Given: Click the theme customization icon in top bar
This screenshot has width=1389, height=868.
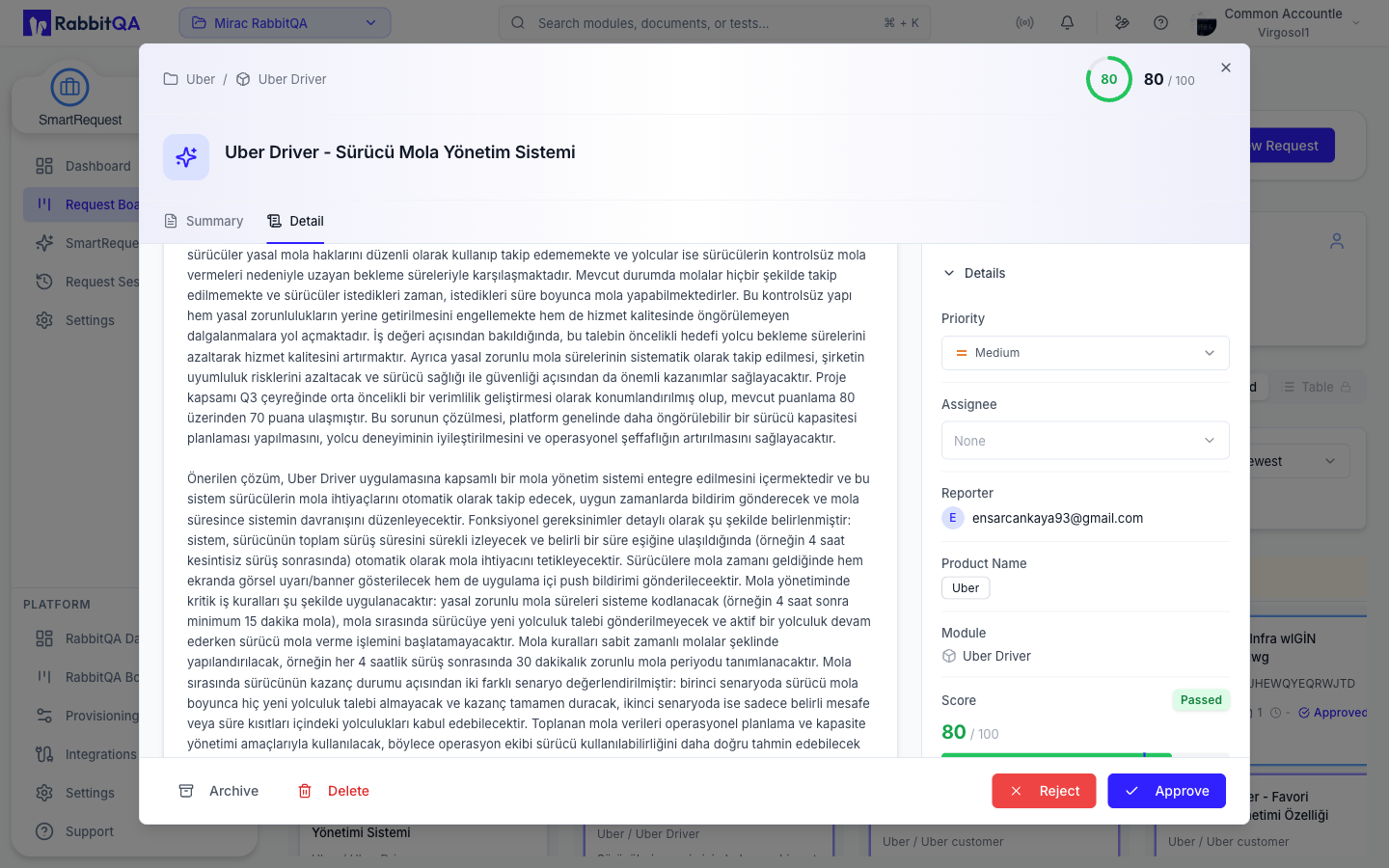Looking at the screenshot, I should coord(1122,23).
